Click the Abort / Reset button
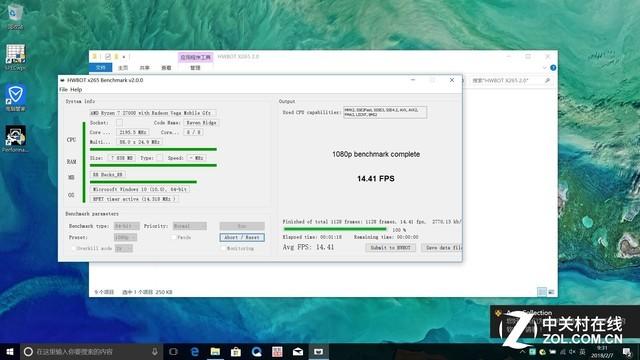The width and height of the screenshot is (640, 360). 242,237
